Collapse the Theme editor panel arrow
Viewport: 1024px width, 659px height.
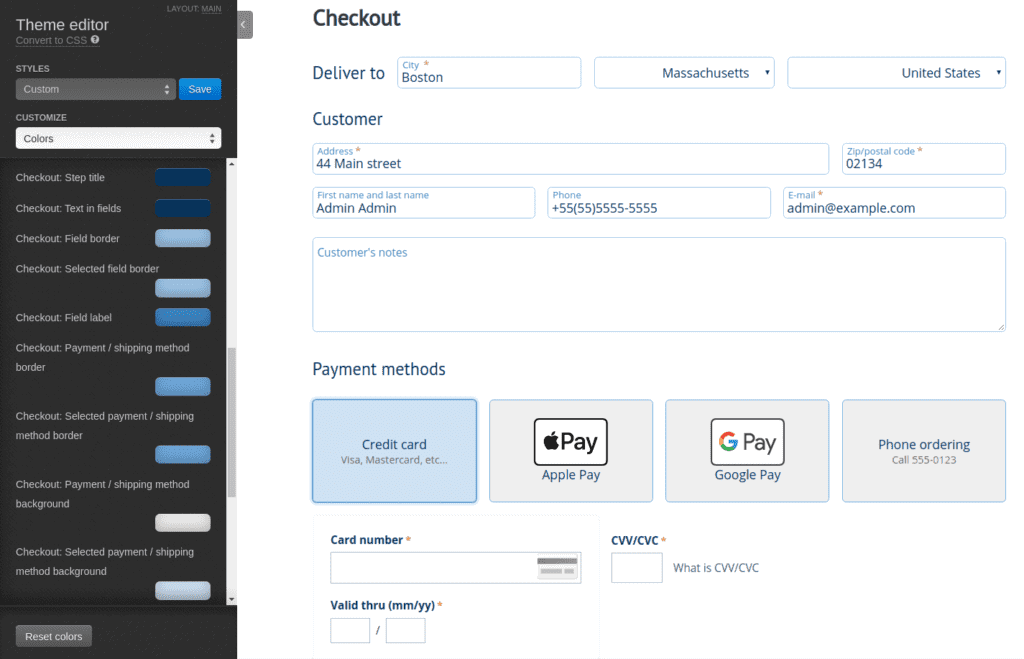click(x=244, y=25)
